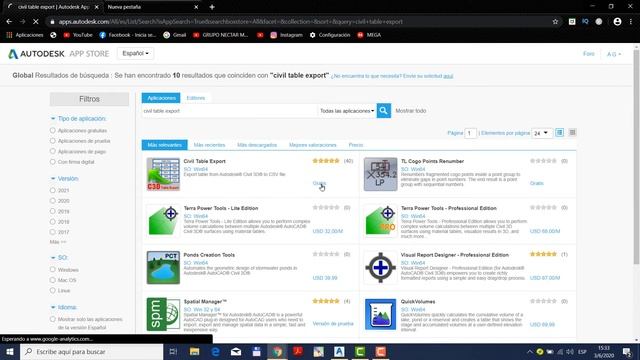This screenshot has height=360, width=640.
Task: Open the Gmail bookmark
Action: 175,35
